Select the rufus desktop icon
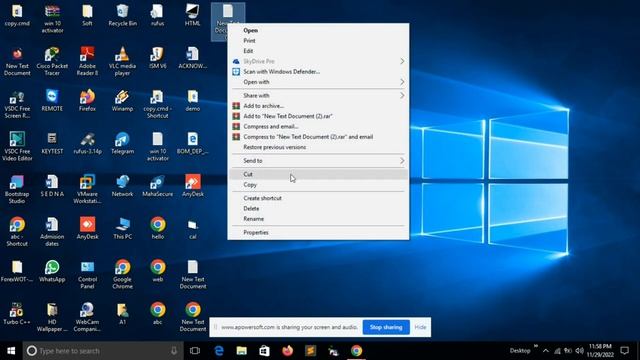The height and width of the screenshot is (360, 640). click(158, 16)
